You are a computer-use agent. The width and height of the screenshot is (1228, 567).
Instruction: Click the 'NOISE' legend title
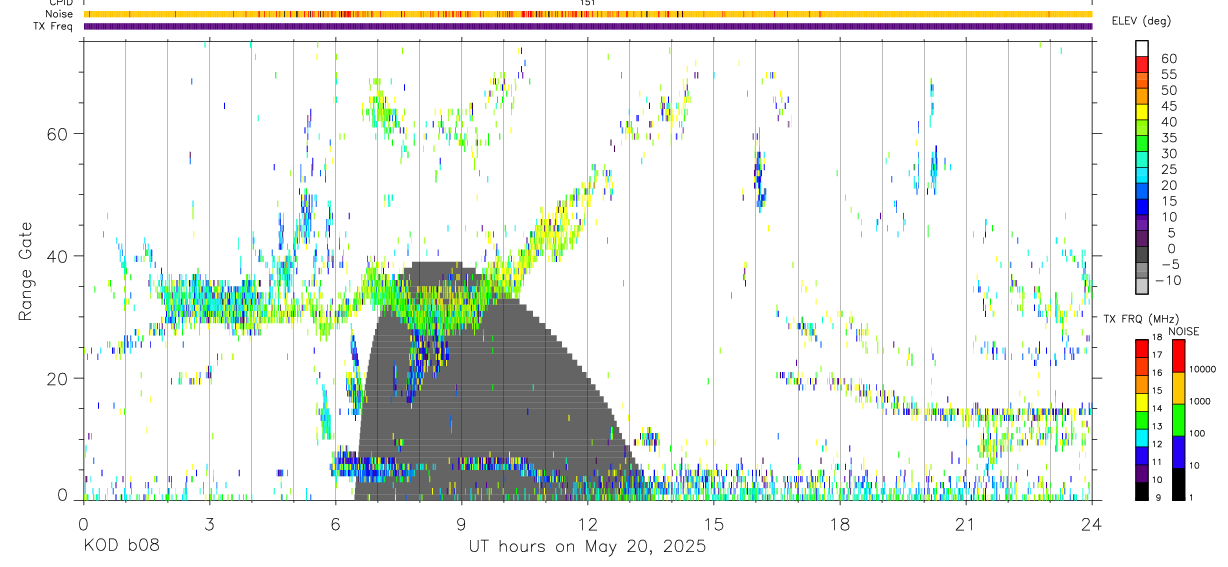1184,331
